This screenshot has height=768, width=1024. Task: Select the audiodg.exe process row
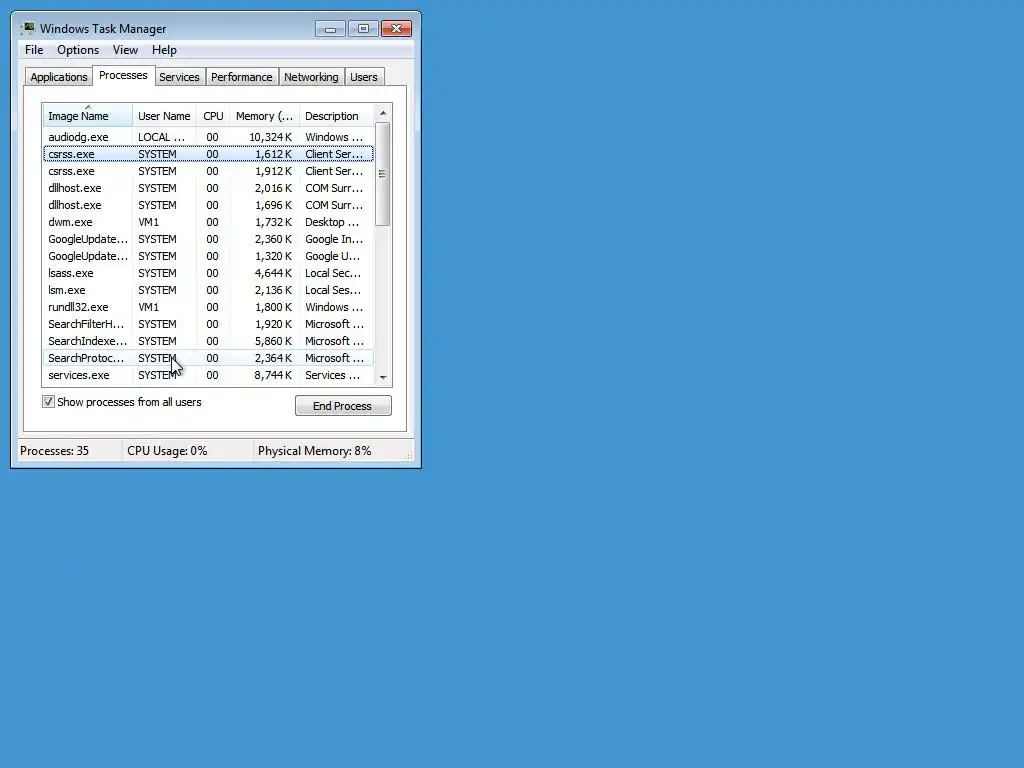tap(208, 137)
